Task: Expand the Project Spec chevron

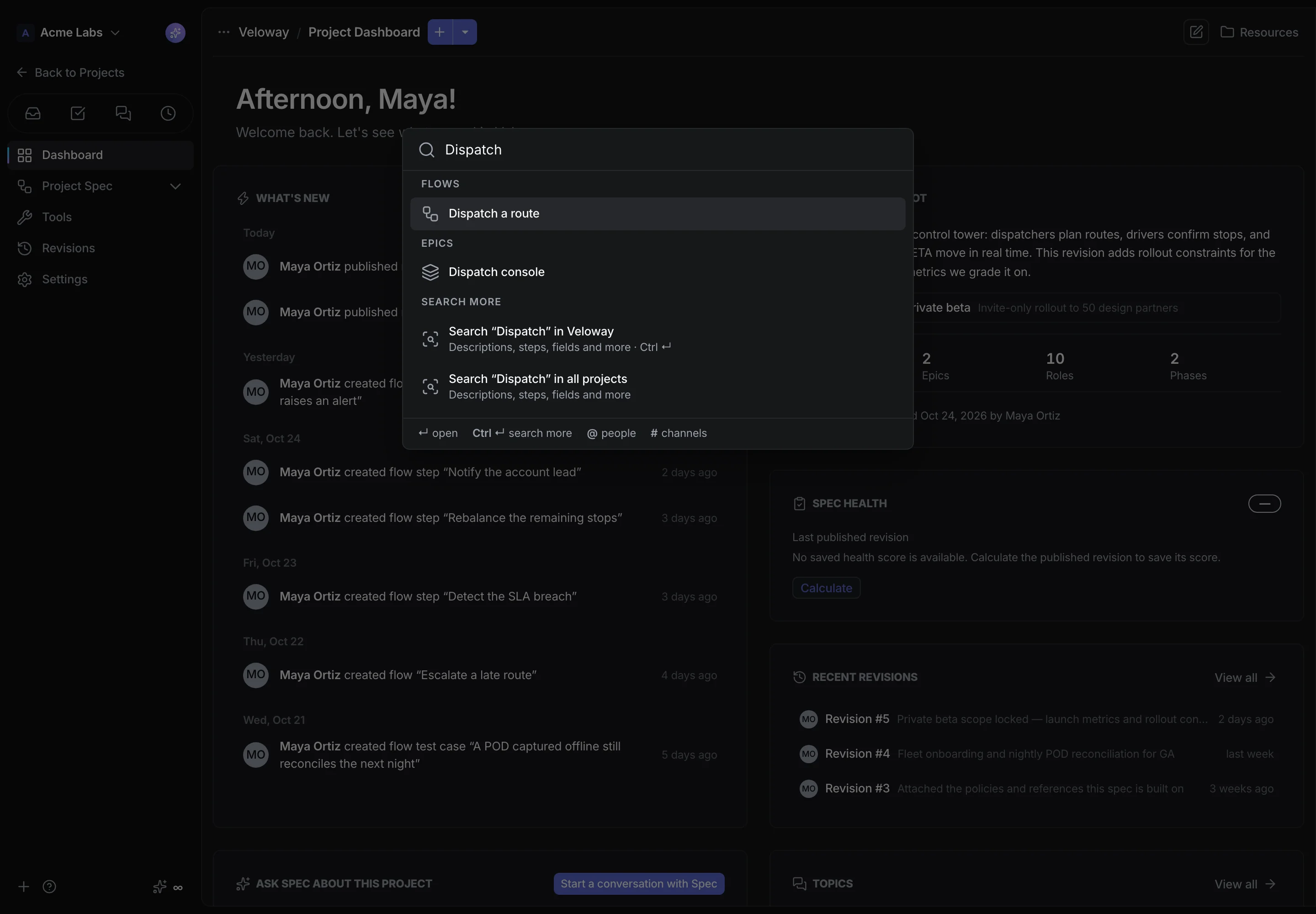Action: pyautogui.click(x=175, y=186)
